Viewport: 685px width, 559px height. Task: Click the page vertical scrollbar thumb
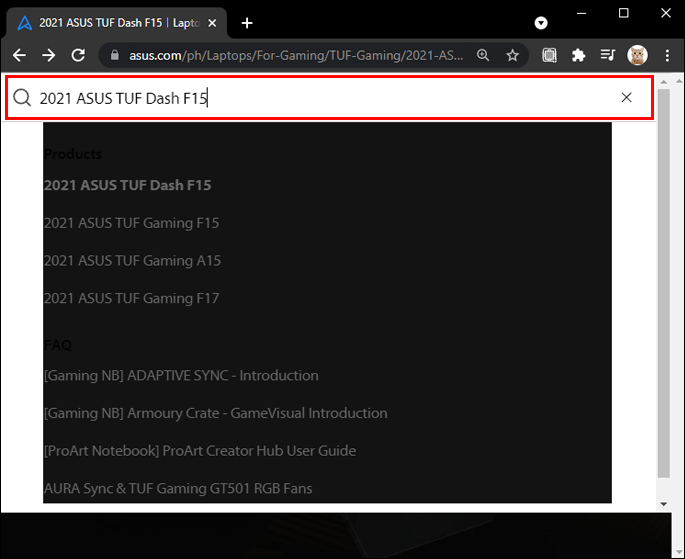tap(664, 283)
